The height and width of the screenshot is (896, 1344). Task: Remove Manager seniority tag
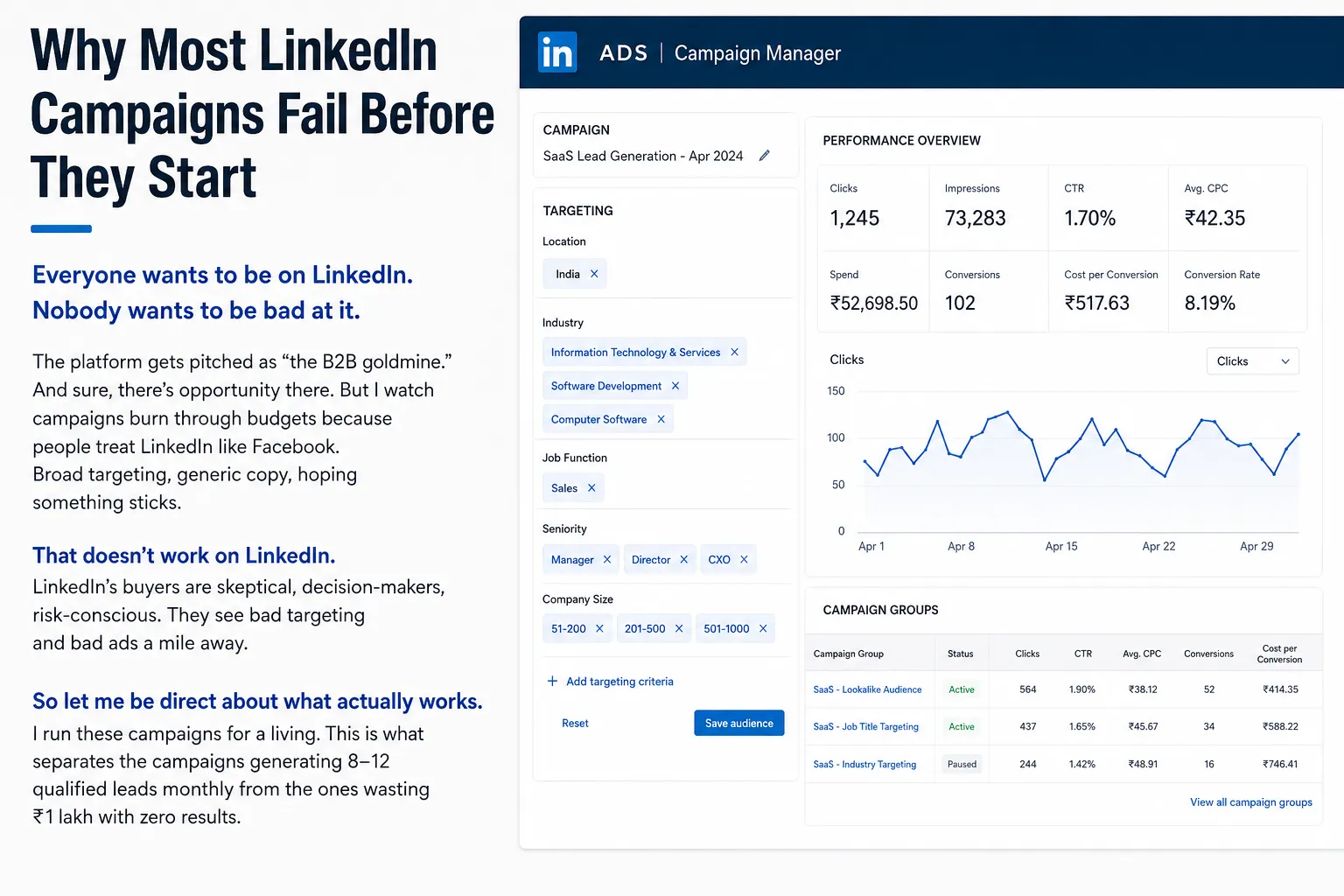coord(607,560)
